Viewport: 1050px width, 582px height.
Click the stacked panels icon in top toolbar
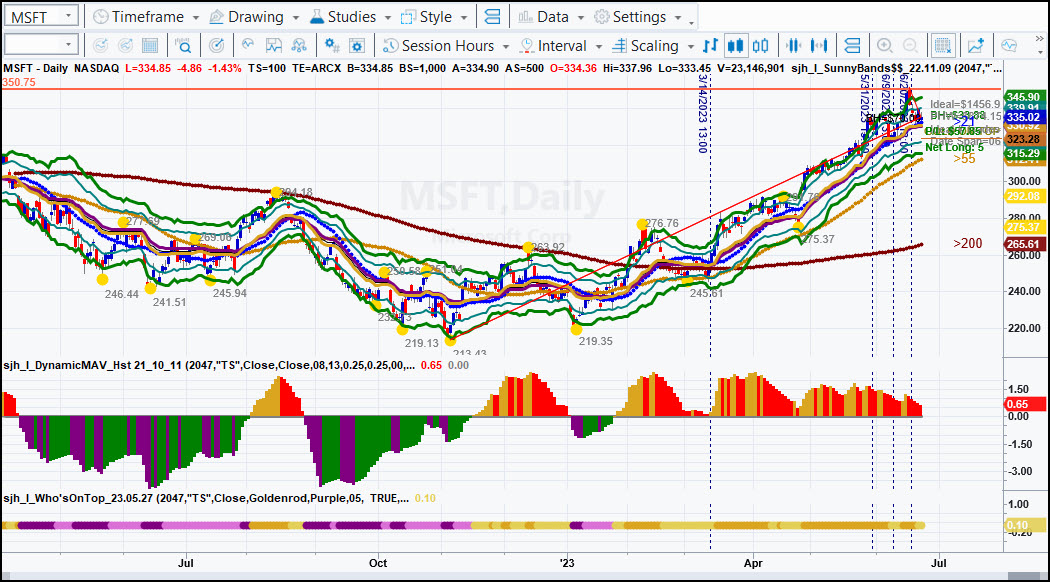click(492, 17)
